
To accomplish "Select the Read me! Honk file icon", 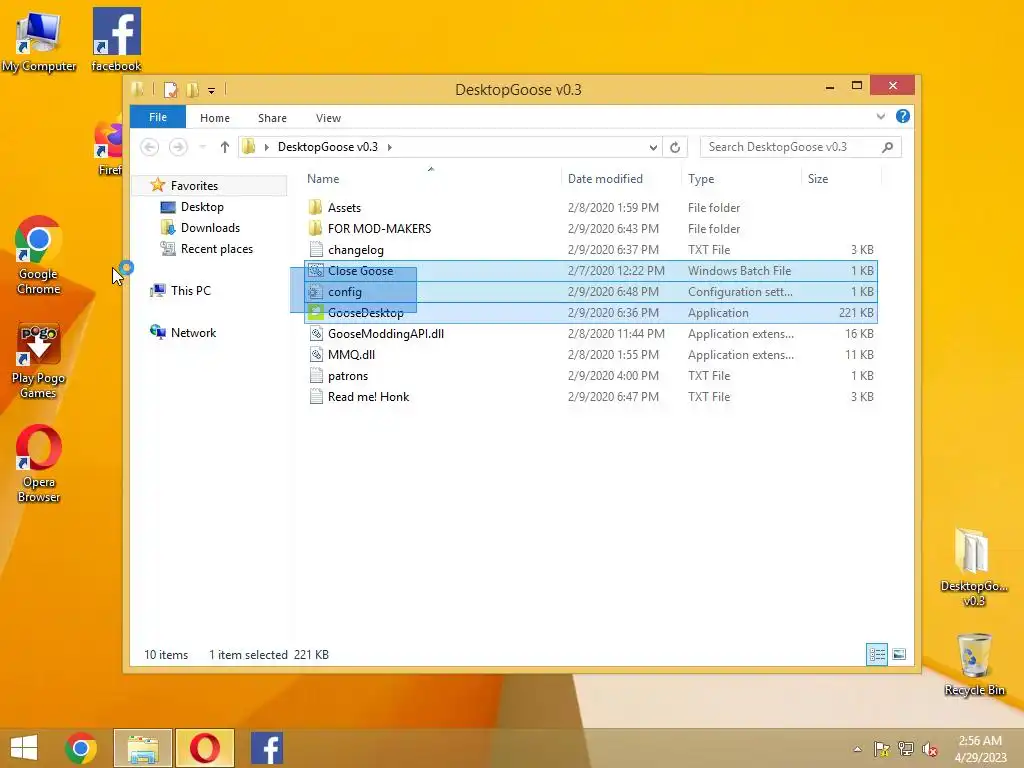I will (x=316, y=396).
